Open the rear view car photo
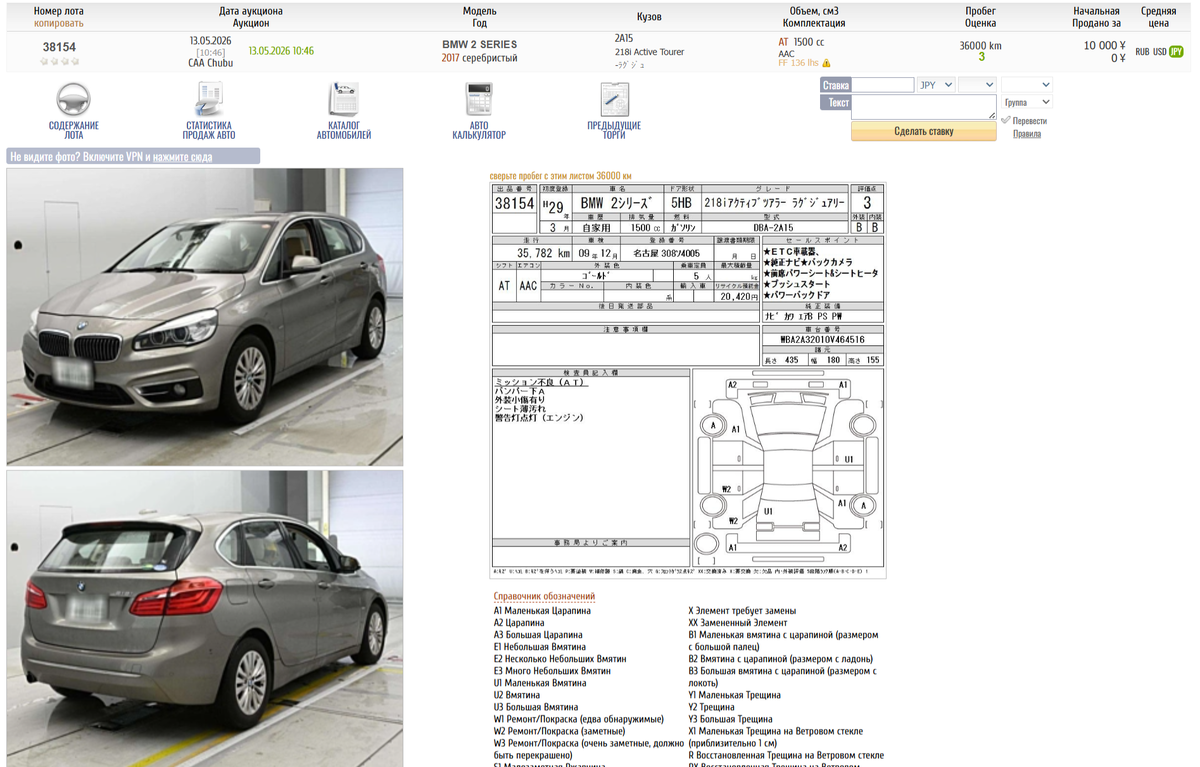Image resolution: width=1200 pixels, height=767 pixels. pyautogui.click(x=205, y=618)
